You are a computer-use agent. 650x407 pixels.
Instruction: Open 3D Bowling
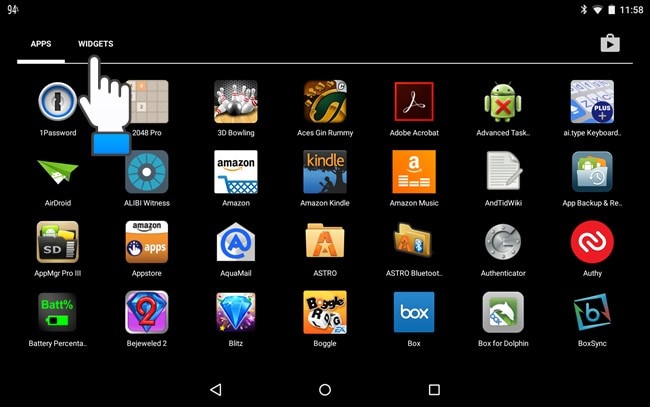pos(236,102)
